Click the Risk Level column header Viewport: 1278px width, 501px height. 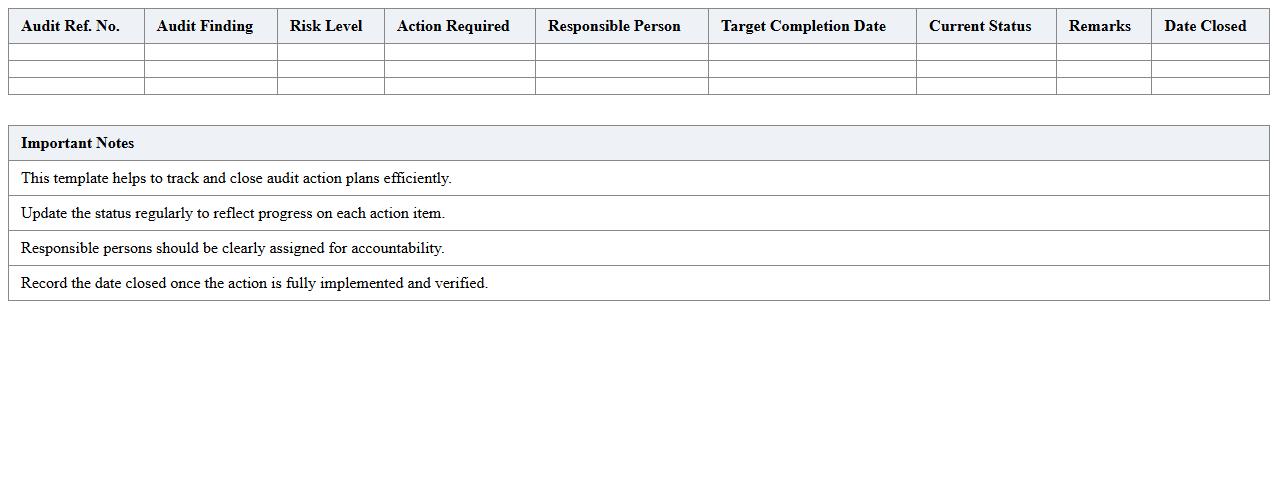(326, 26)
